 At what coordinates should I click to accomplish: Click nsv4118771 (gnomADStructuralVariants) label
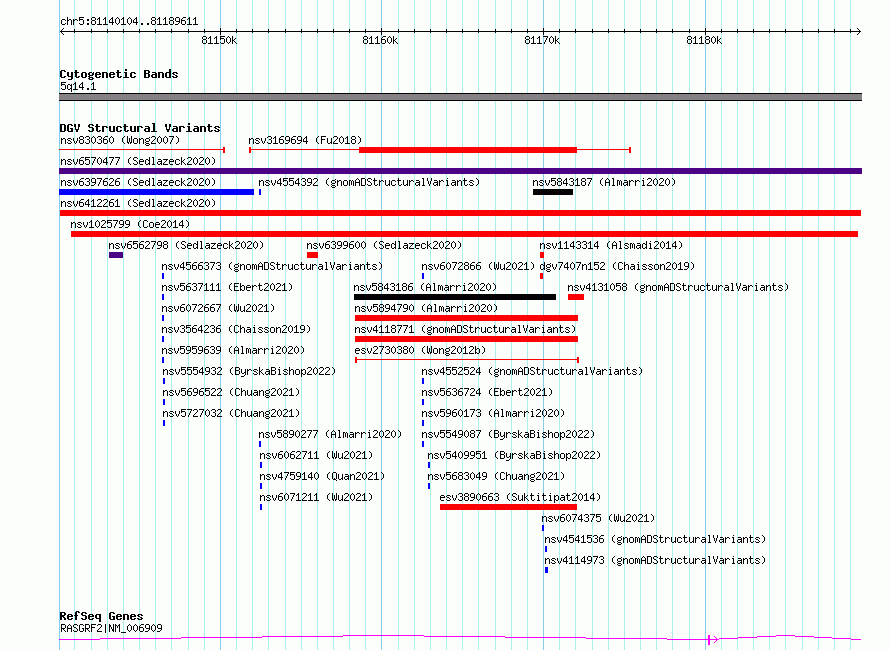pyautogui.click(x=465, y=329)
